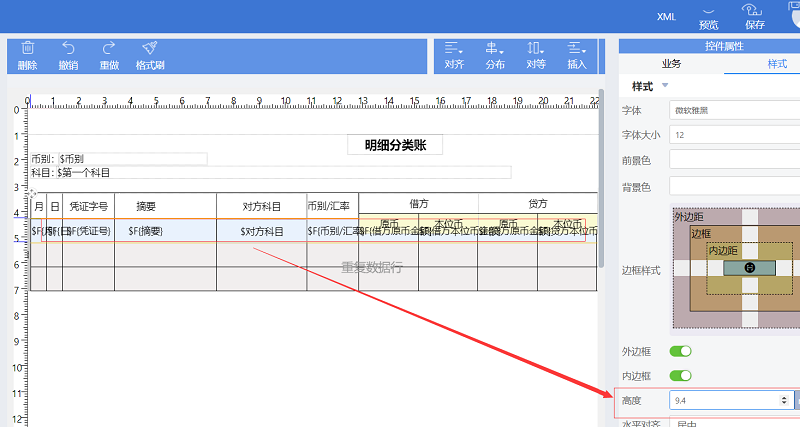Toggle the 内边框 inner border switch
The height and width of the screenshot is (427, 800).
click(x=680, y=375)
